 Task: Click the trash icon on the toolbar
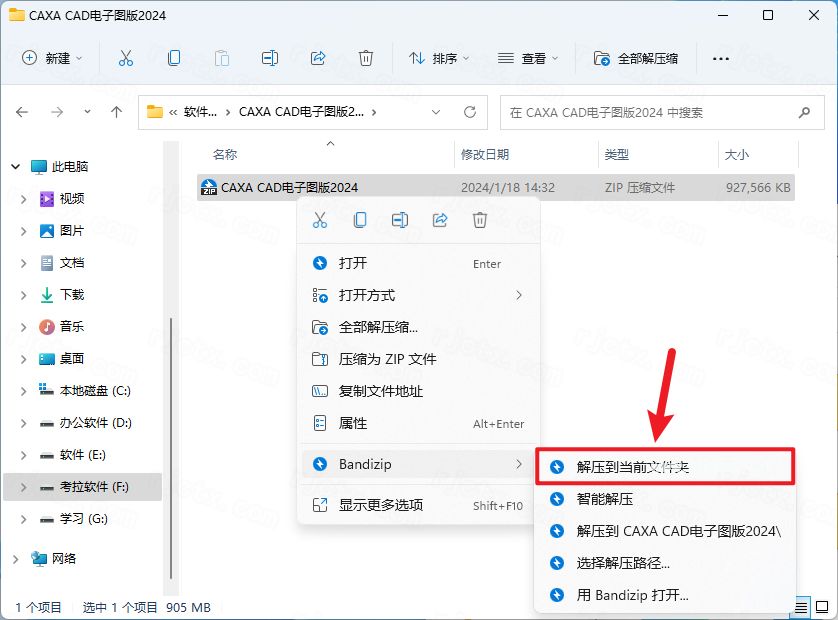pos(366,58)
